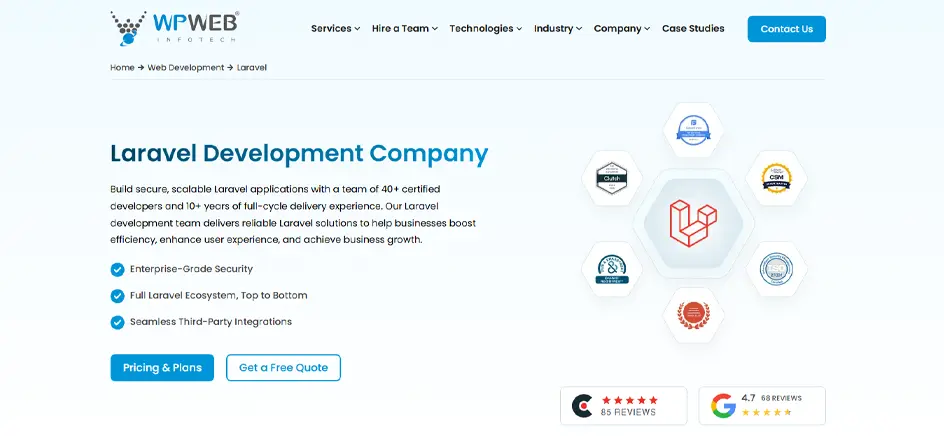Click the blue ribbon GoodFirms badge
Viewport: 944px width, 436px height.
(x=693, y=130)
